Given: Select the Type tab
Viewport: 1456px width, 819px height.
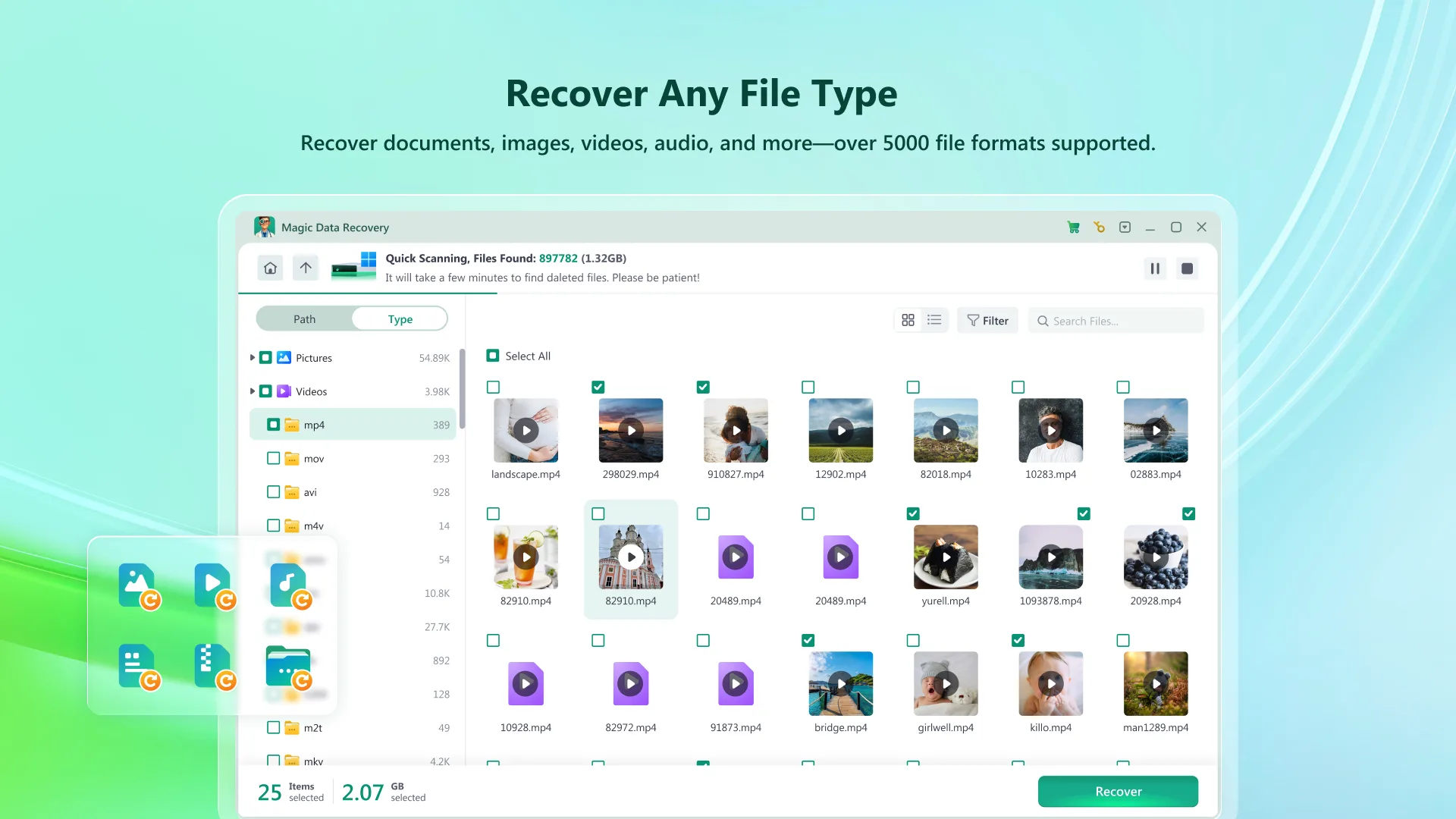Looking at the screenshot, I should 400,319.
